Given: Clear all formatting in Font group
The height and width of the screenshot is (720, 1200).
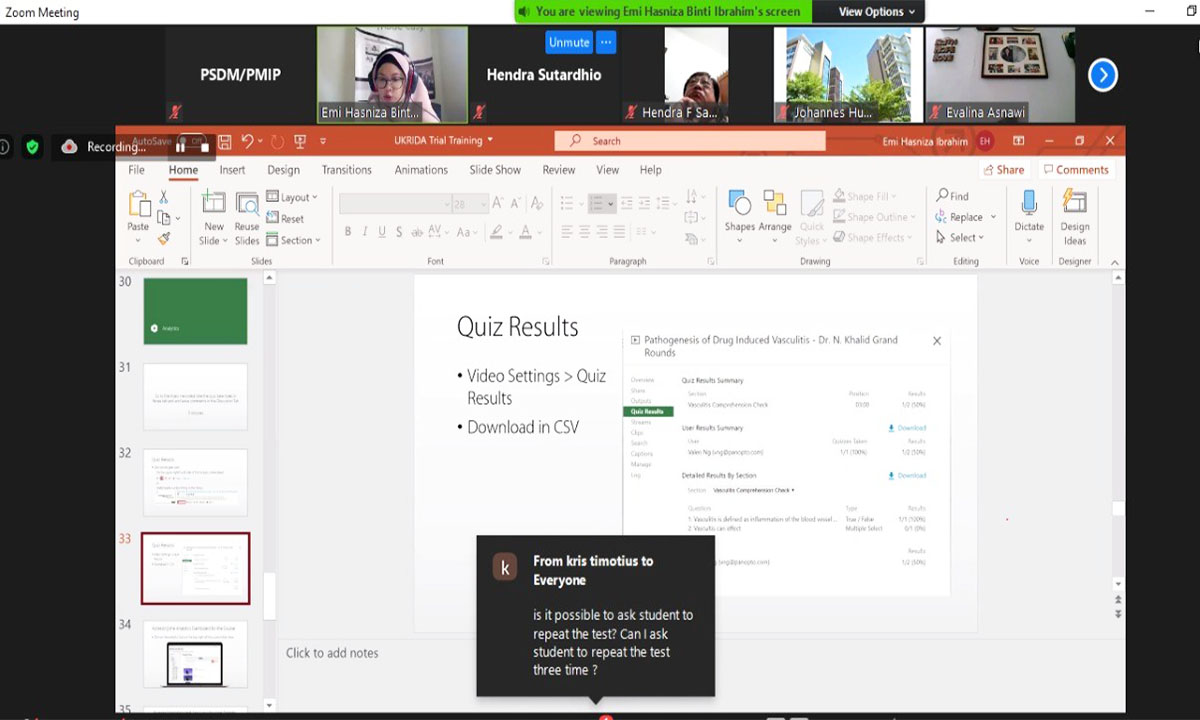Looking at the screenshot, I should click(538, 204).
